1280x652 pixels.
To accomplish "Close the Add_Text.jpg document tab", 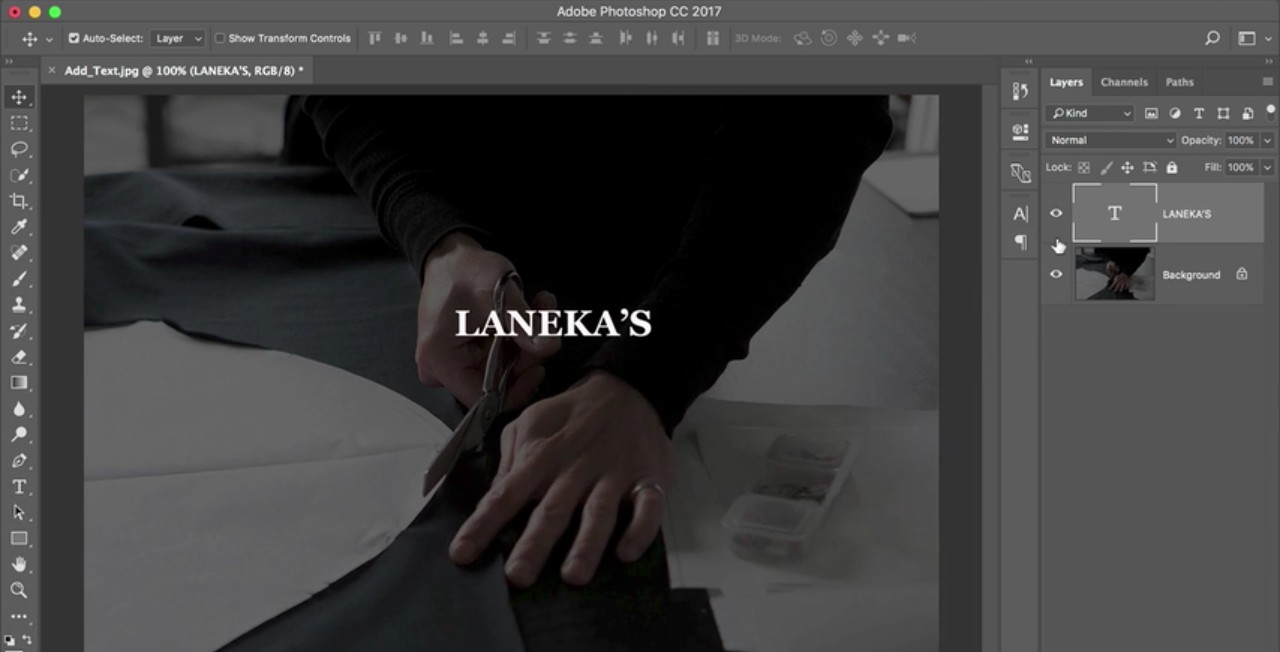I will point(52,70).
